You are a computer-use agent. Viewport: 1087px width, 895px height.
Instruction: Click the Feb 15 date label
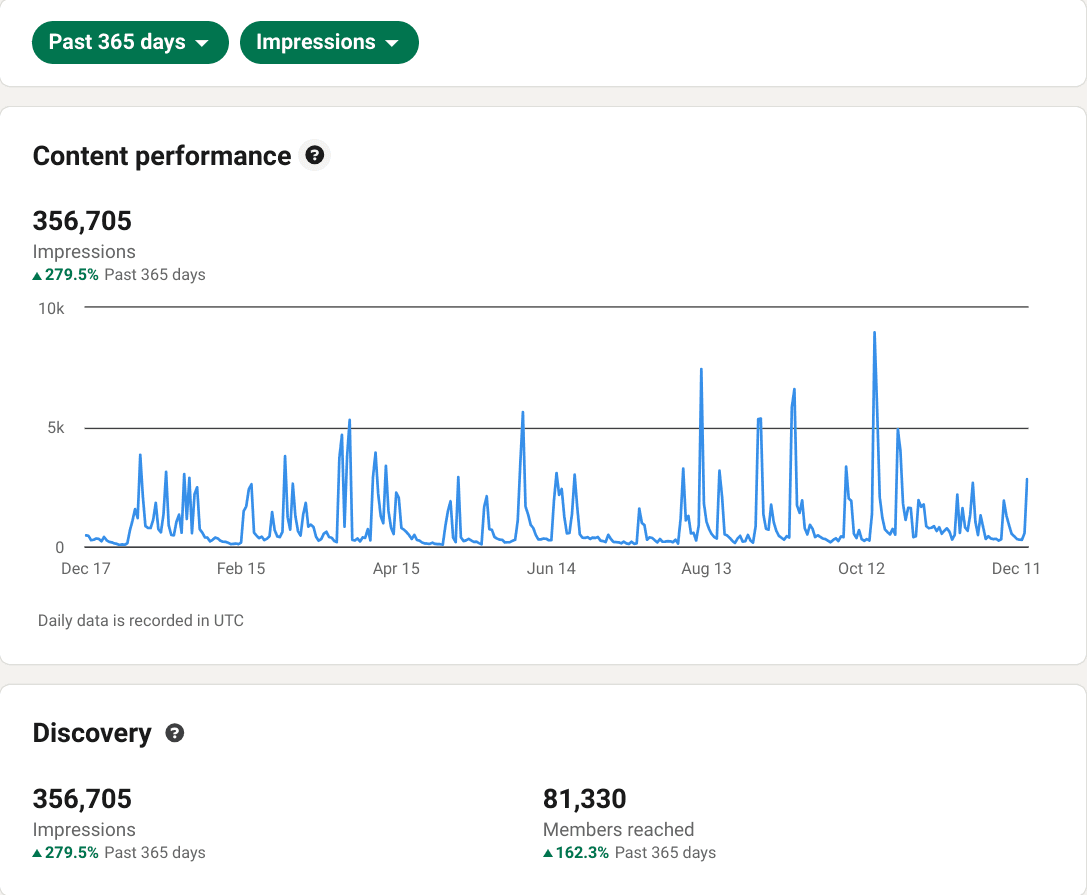coord(241,568)
